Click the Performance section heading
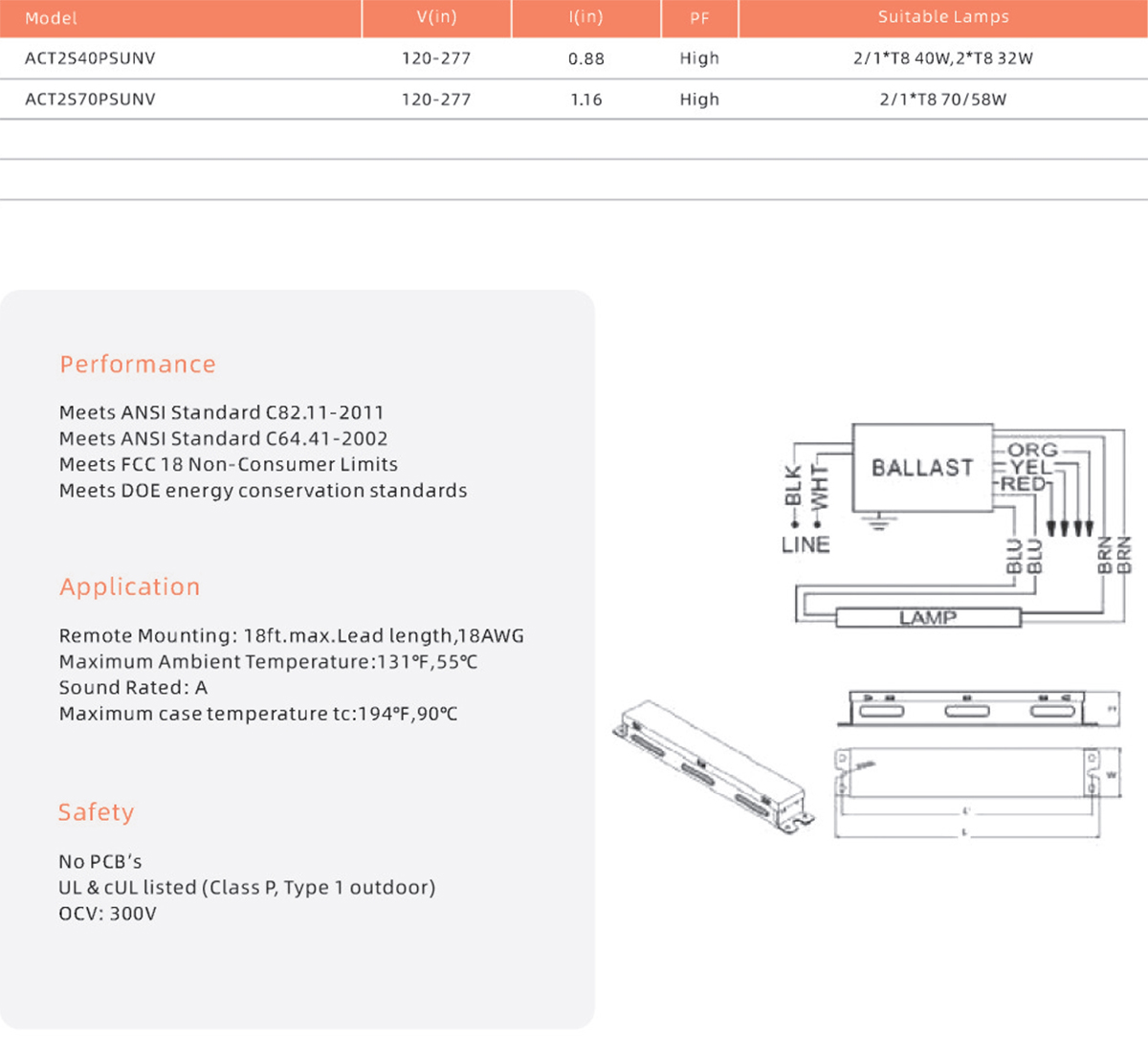 pyautogui.click(x=138, y=365)
